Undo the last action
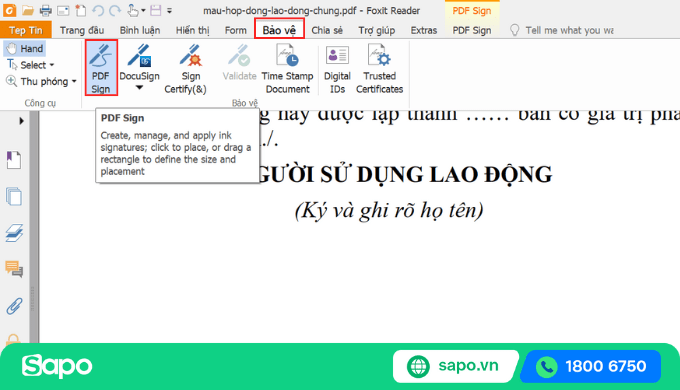 pyautogui.click(x=98, y=10)
